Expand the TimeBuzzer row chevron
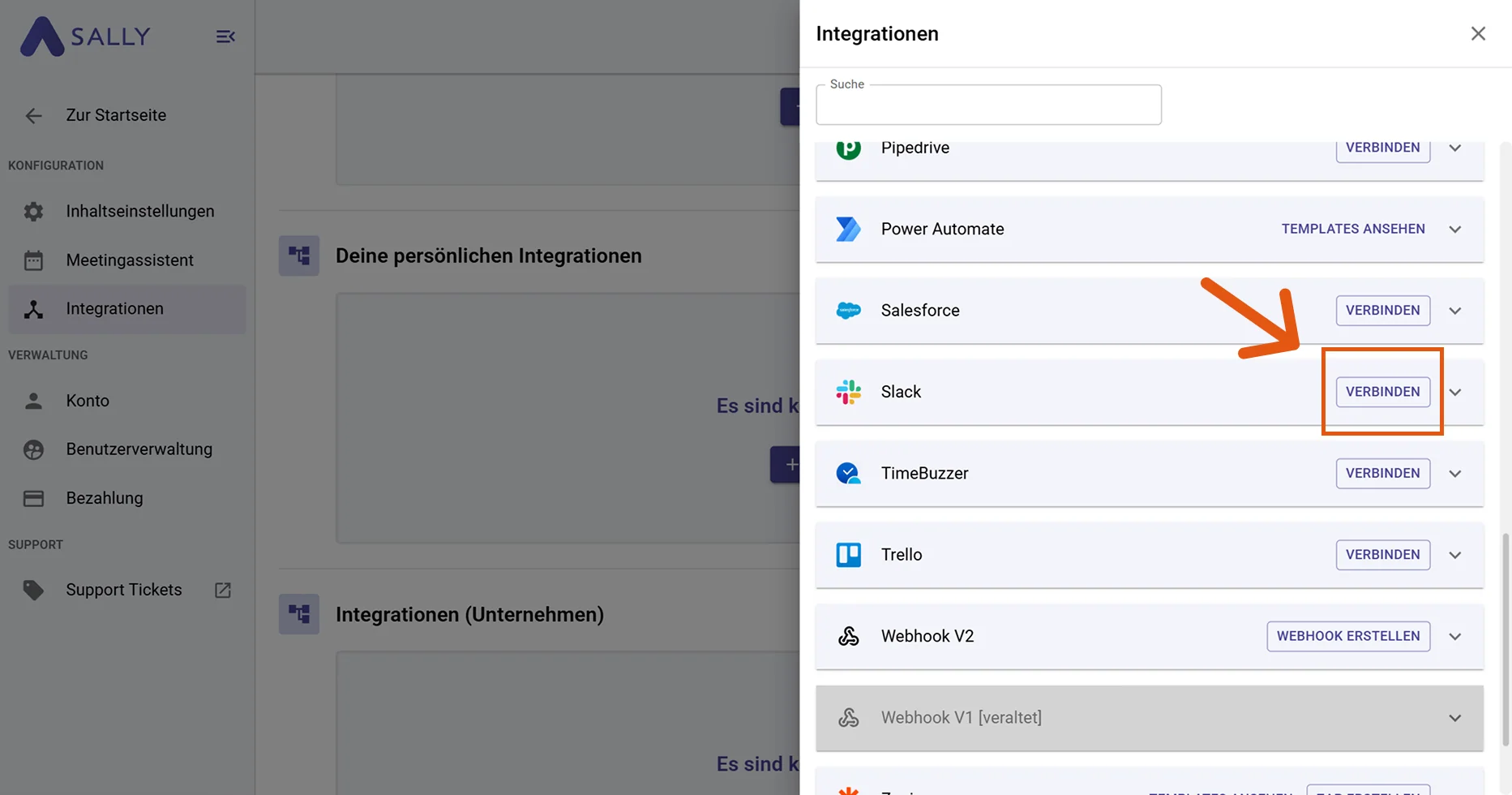Viewport: 1512px width, 795px height. click(x=1455, y=474)
